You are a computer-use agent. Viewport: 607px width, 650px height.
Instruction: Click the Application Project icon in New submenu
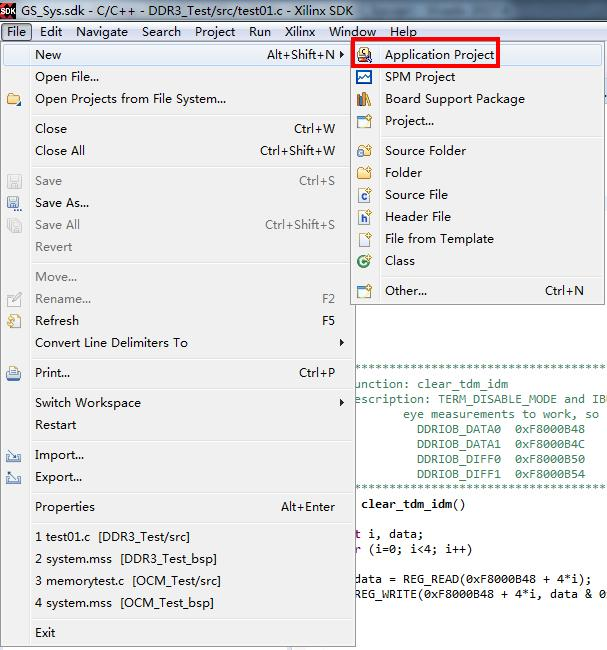click(x=364, y=55)
